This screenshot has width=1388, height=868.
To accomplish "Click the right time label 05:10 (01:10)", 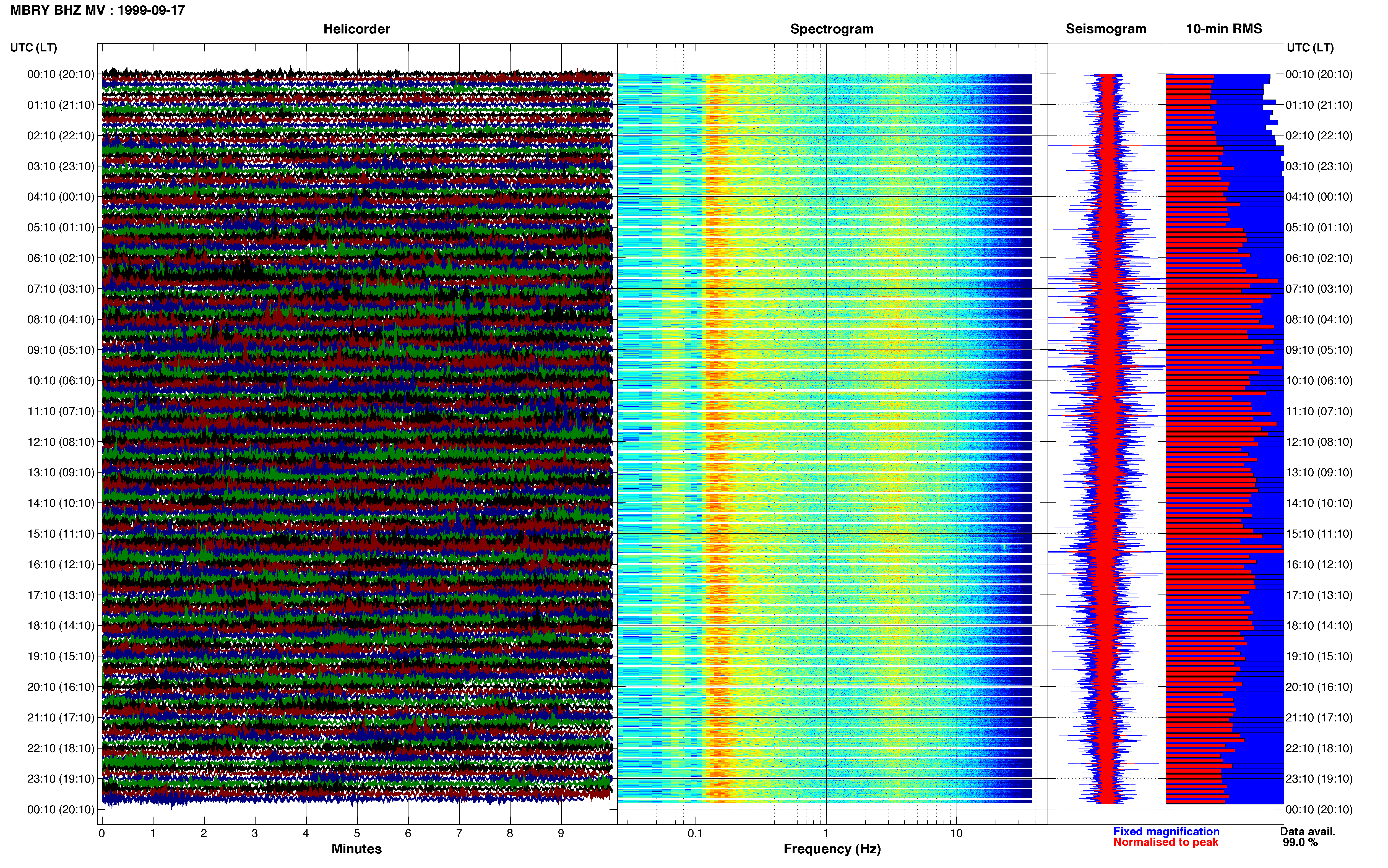I will (x=1319, y=227).
